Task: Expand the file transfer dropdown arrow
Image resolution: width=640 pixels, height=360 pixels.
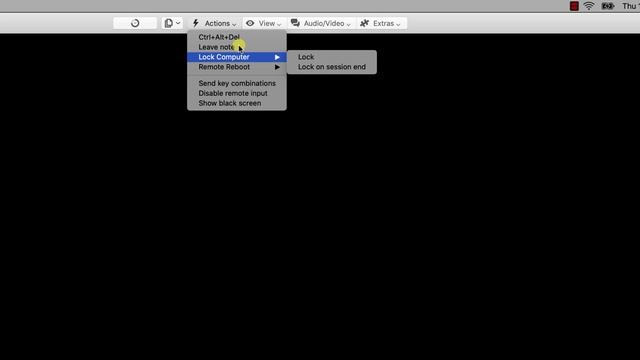Action: click(x=178, y=23)
